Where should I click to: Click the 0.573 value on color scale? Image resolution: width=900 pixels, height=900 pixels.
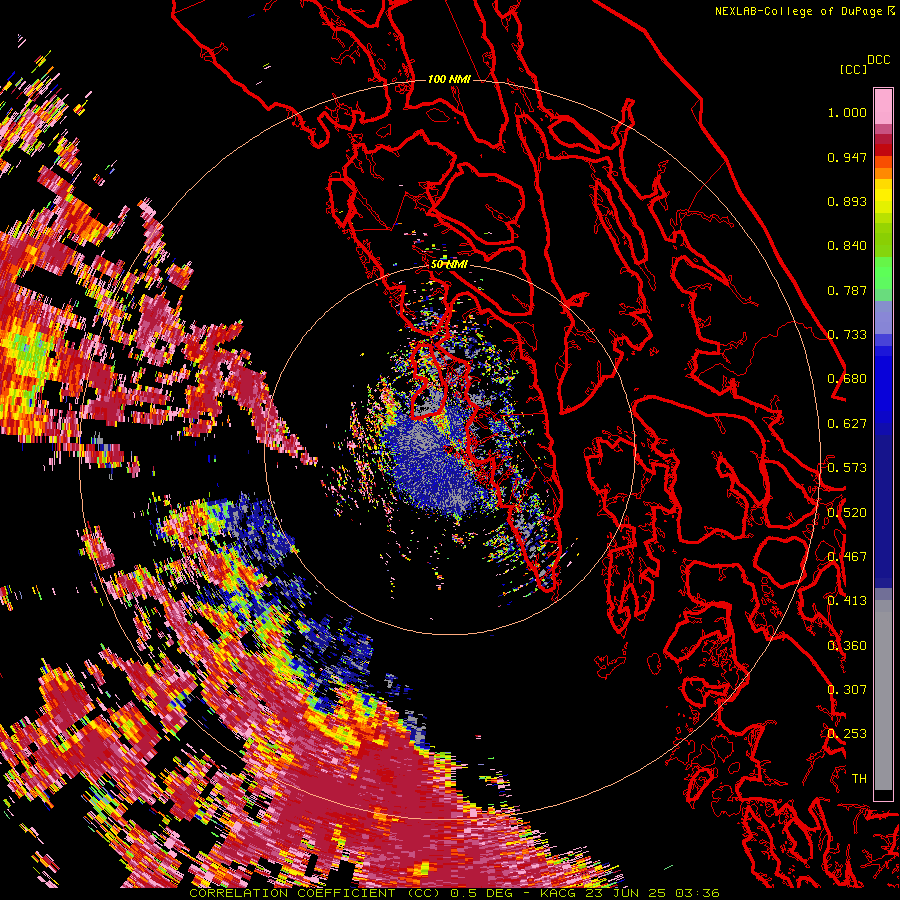(x=847, y=468)
